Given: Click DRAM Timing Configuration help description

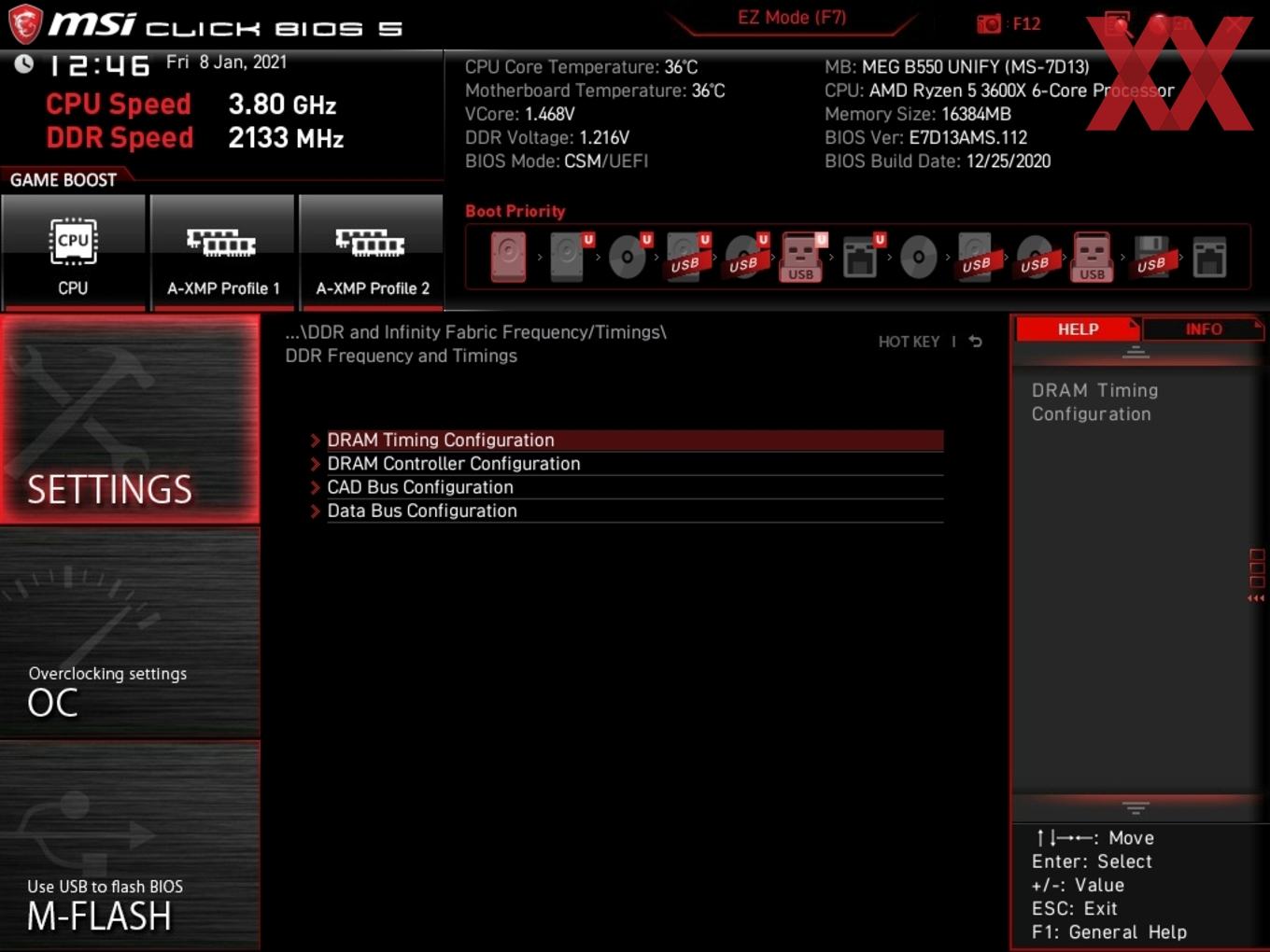Looking at the screenshot, I should [x=1094, y=402].
